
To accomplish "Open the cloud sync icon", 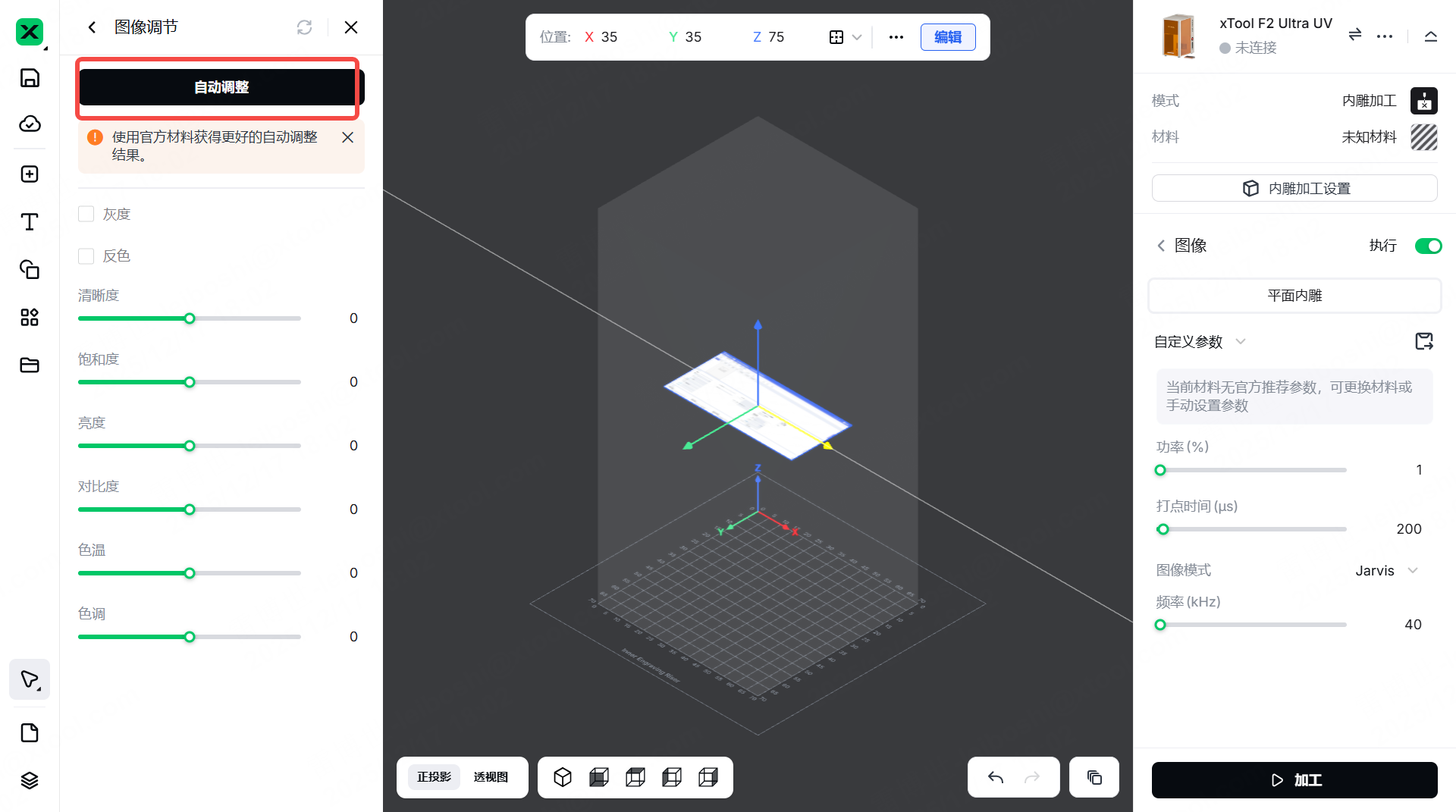I will [30, 124].
